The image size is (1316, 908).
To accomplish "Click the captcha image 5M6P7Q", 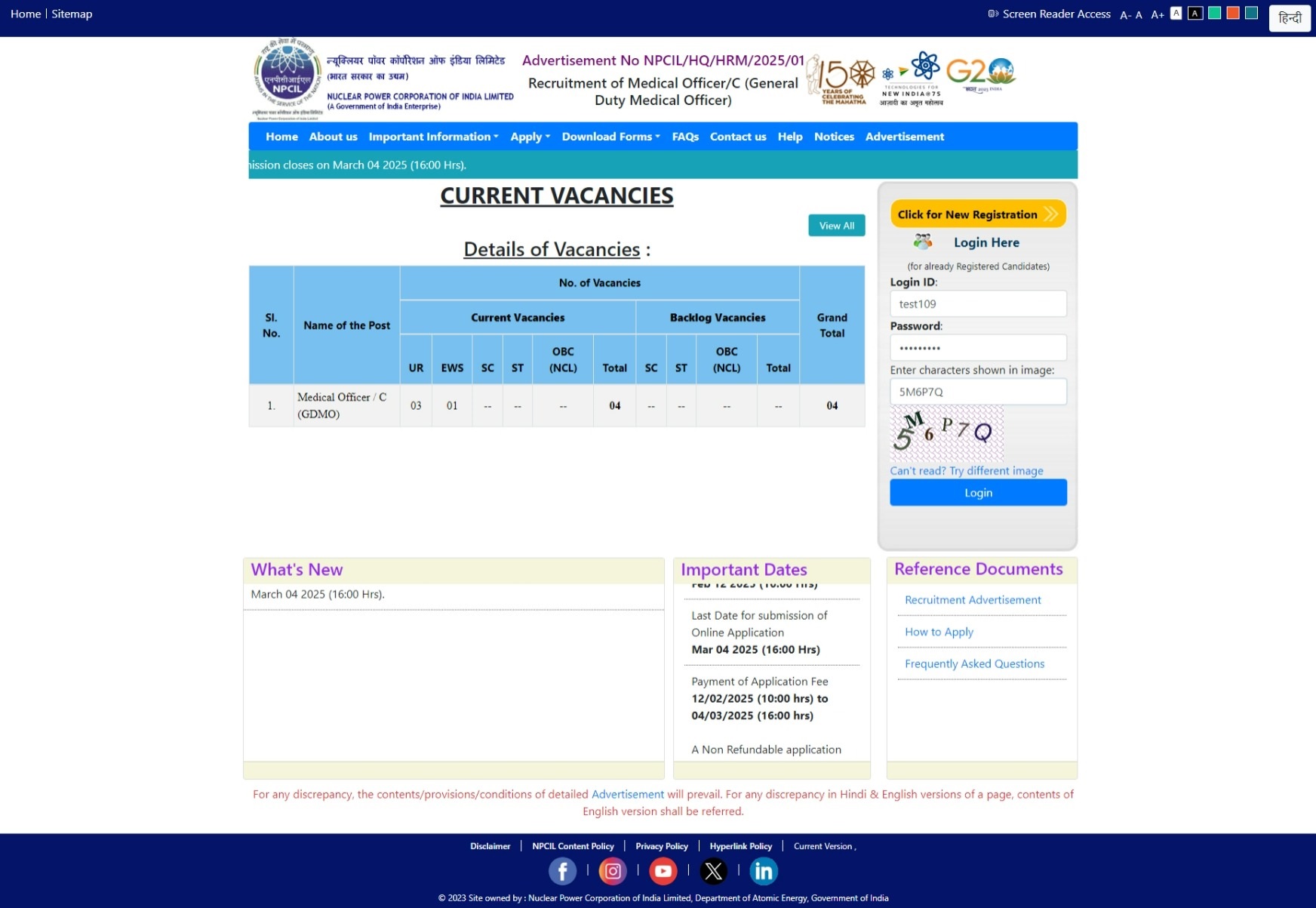I will pos(947,432).
